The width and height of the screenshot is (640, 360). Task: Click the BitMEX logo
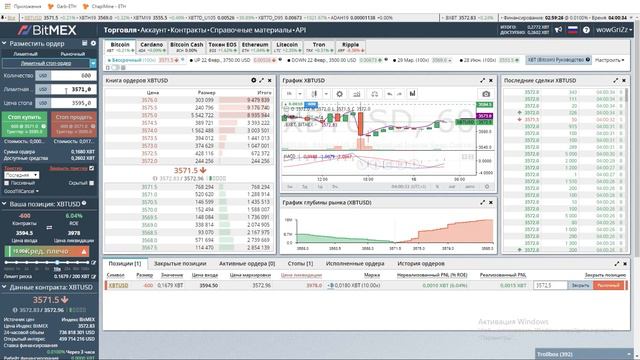(x=47, y=30)
